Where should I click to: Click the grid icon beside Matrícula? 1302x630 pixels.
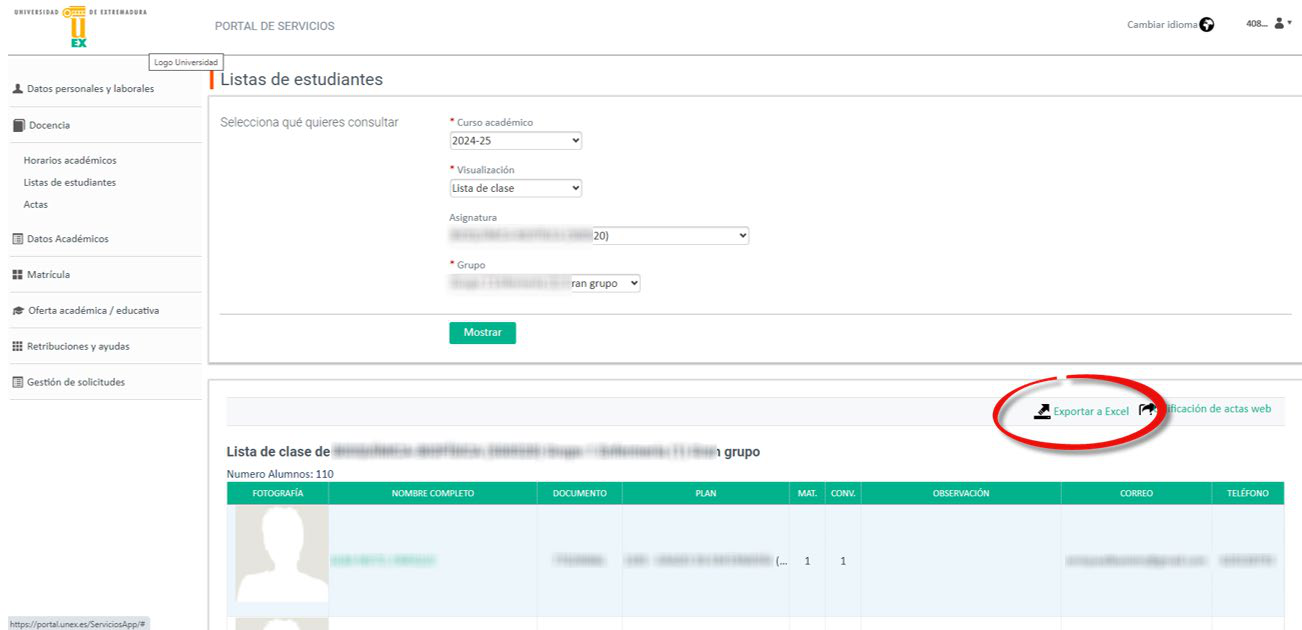(18, 275)
